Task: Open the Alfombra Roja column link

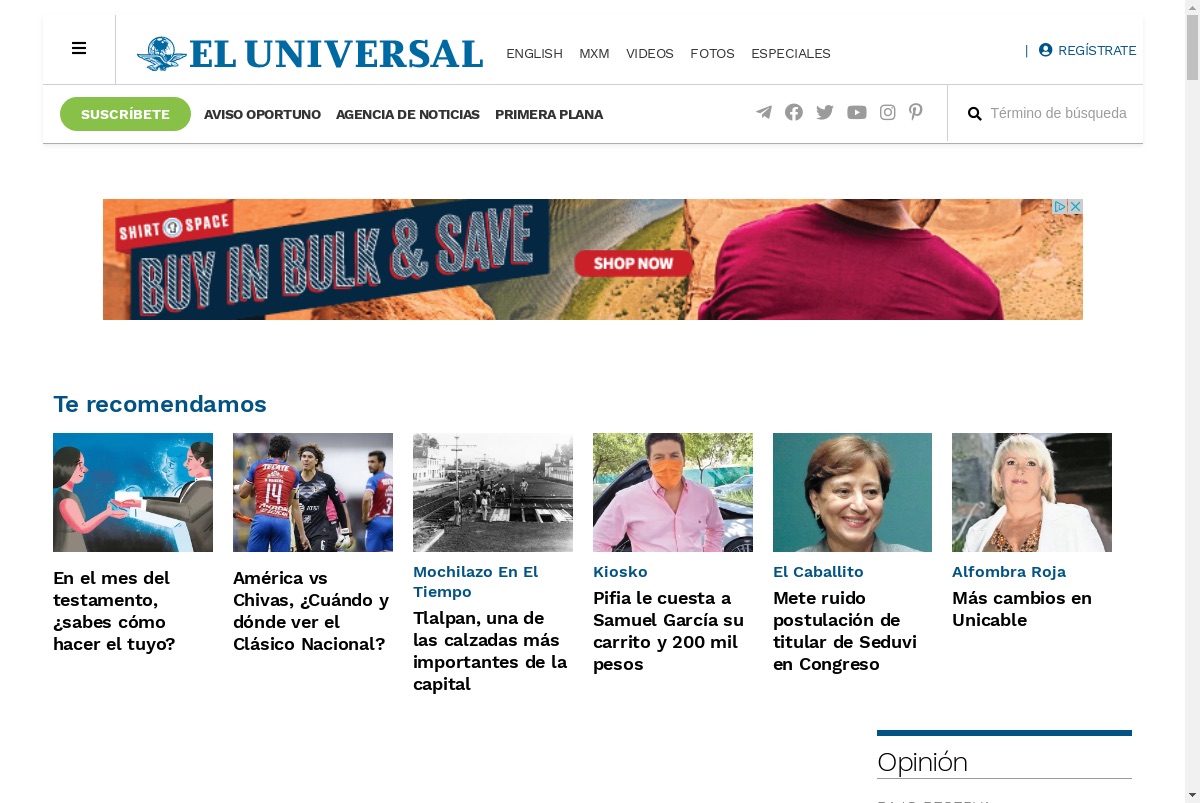Action: 1009,572
